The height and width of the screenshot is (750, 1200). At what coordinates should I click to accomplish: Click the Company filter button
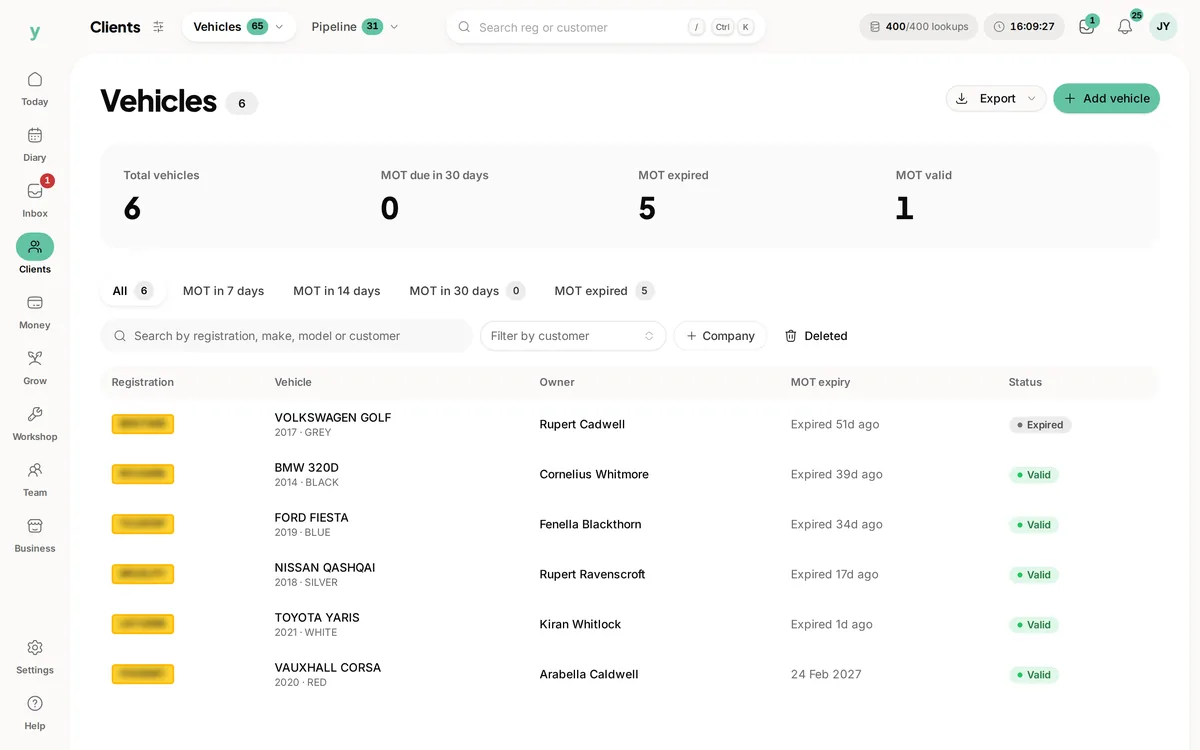pos(720,336)
